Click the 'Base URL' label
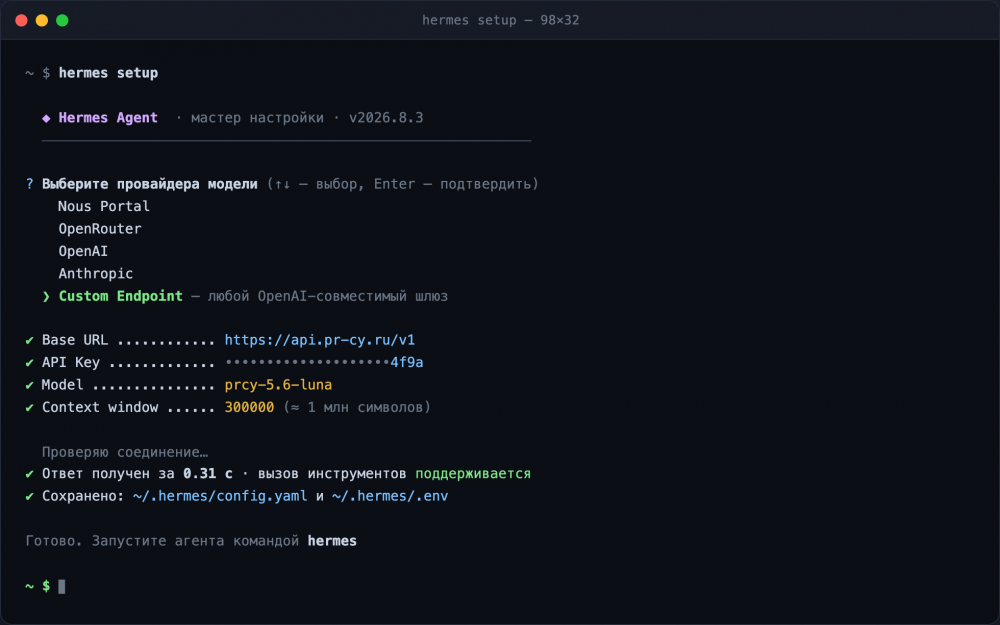 tap(75, 340)
